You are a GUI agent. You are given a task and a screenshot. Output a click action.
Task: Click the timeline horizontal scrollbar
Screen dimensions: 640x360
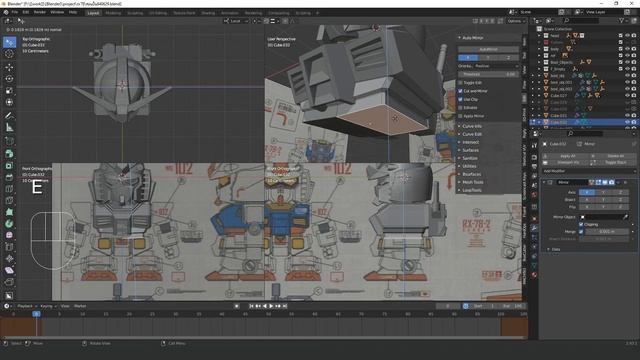click(x=263, y=338)
